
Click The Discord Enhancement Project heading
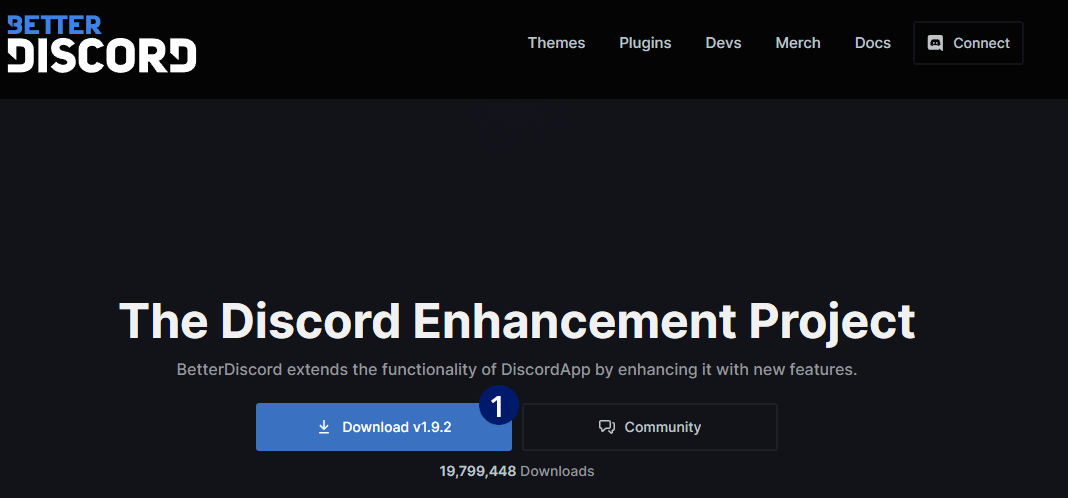coord(517,320)
